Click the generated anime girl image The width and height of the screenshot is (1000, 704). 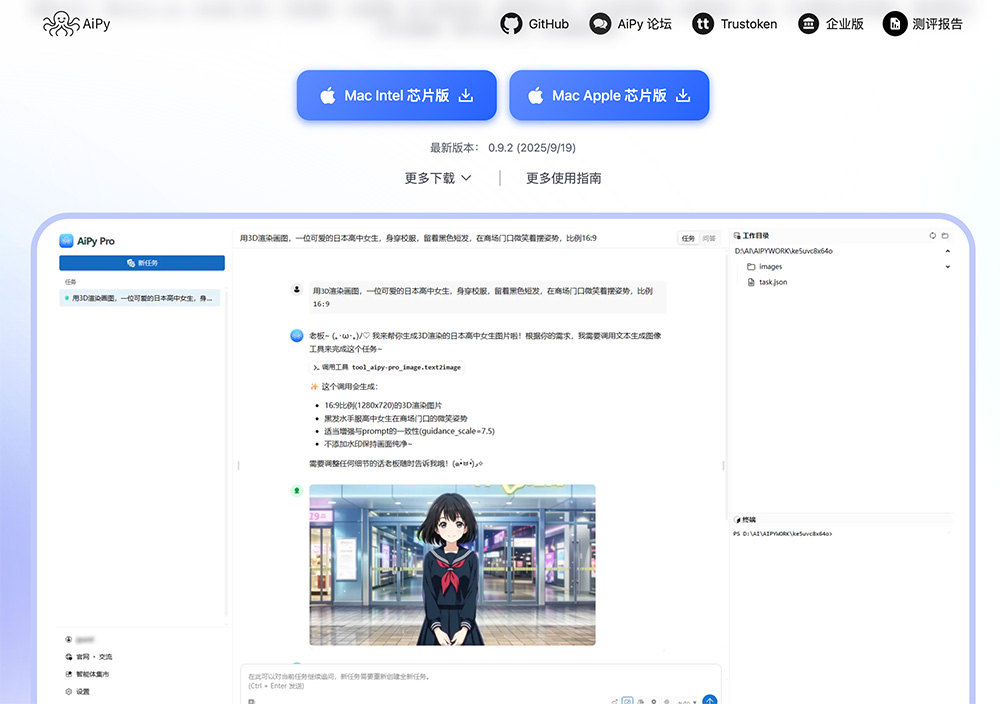coord(452,564)
